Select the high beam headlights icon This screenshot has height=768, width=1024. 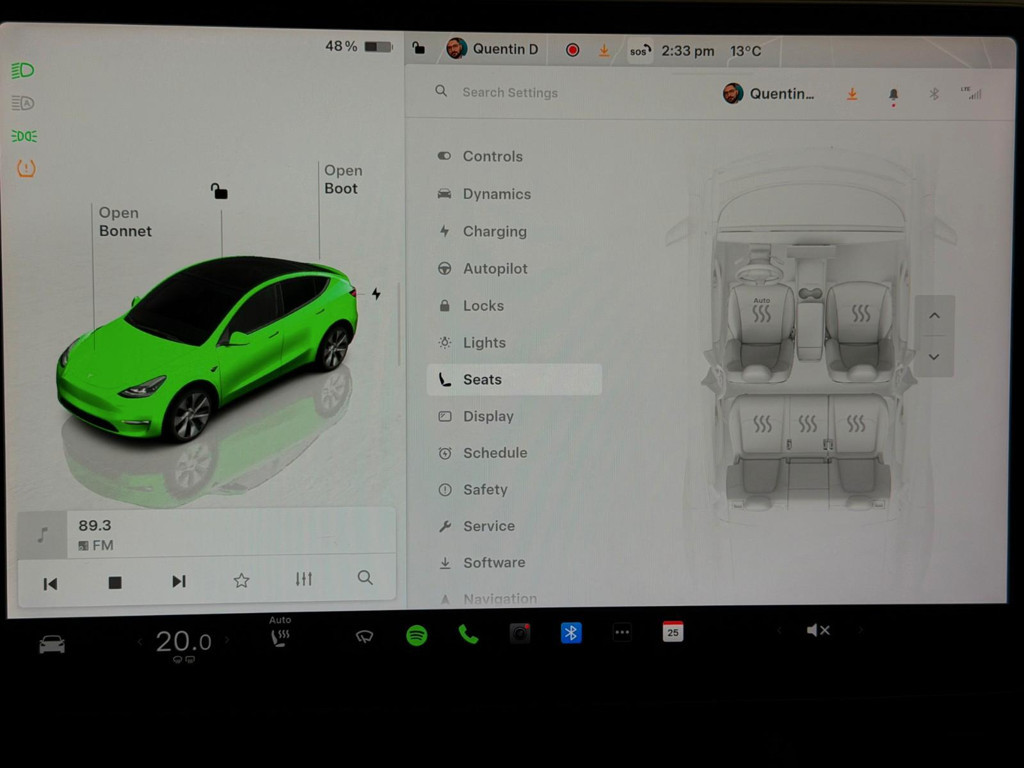tap(22, 70)
